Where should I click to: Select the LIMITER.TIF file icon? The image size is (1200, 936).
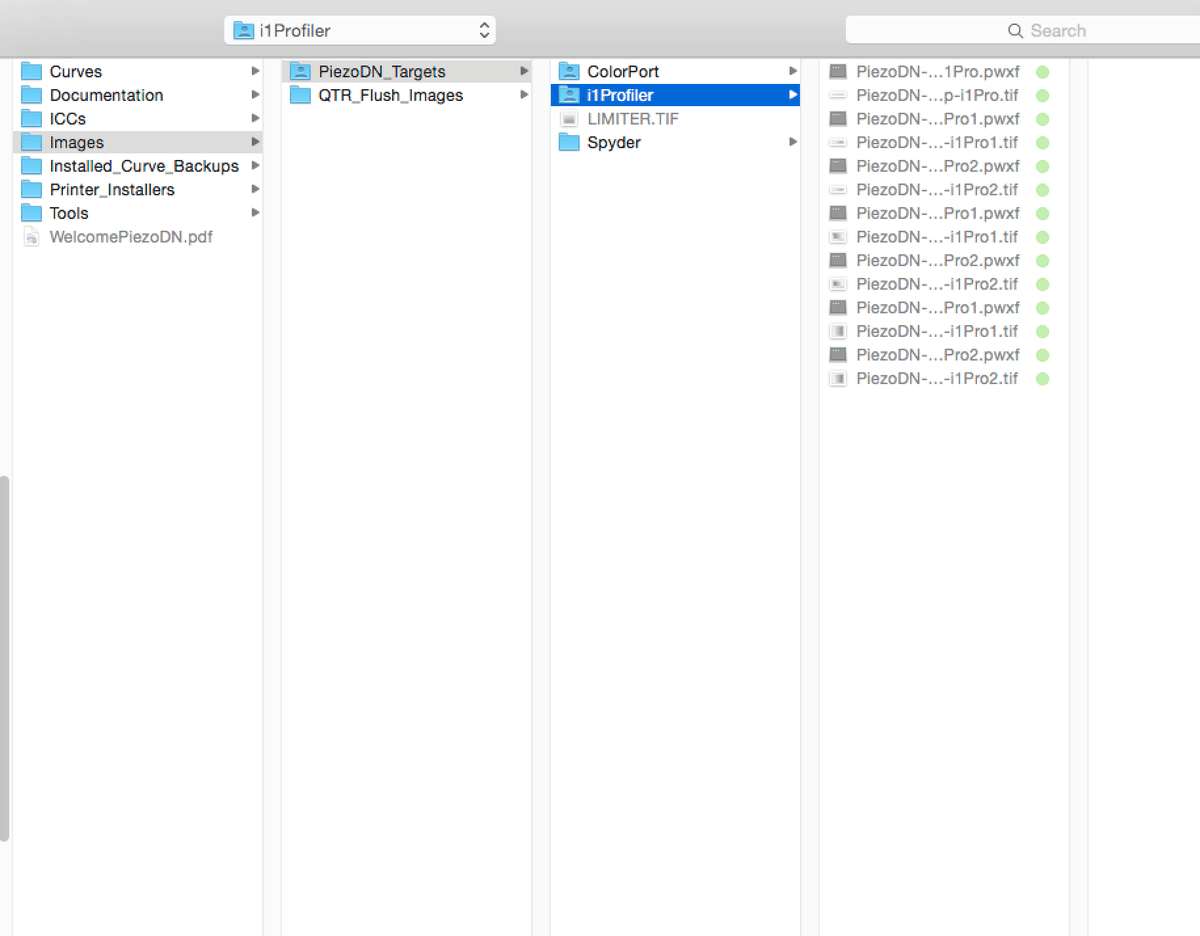569,119
